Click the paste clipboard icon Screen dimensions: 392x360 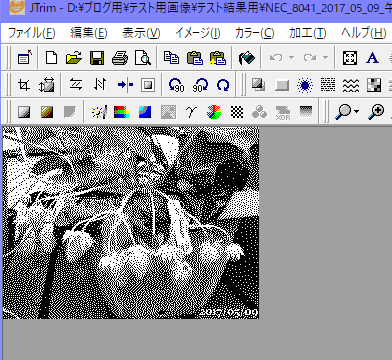tap(195, 58)
